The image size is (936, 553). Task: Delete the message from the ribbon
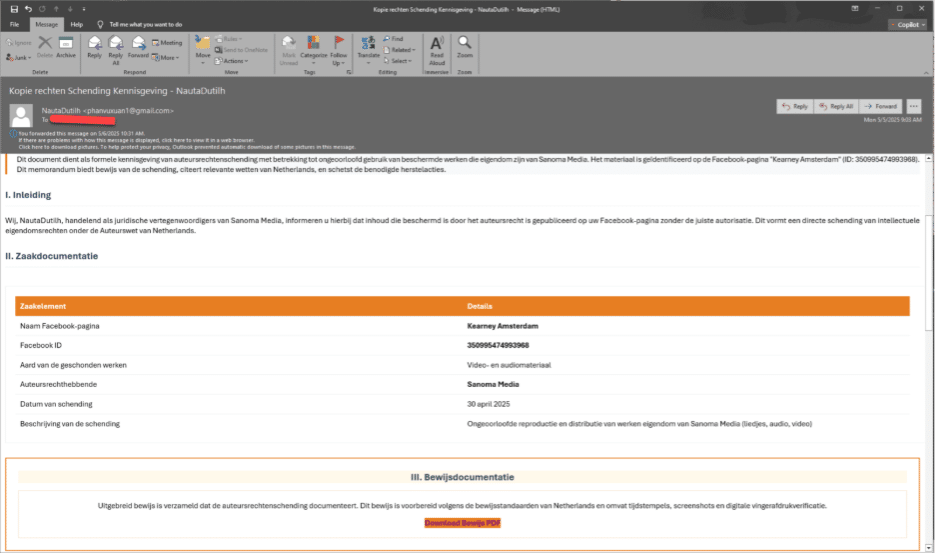tap(45, 47)
